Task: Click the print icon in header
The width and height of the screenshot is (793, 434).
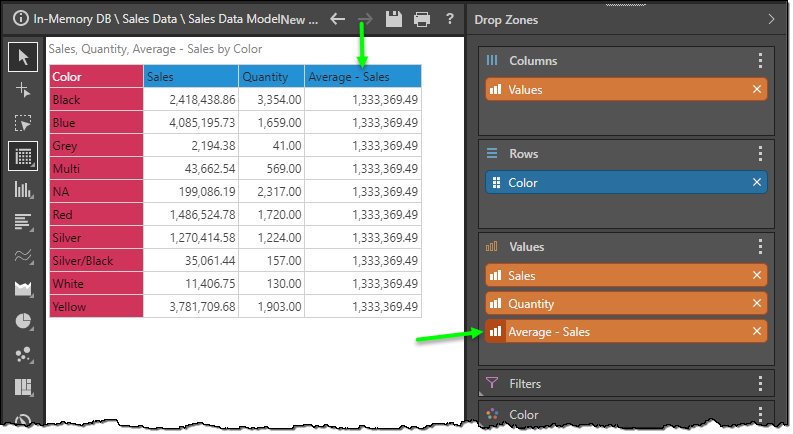Action: coord(422,19)
